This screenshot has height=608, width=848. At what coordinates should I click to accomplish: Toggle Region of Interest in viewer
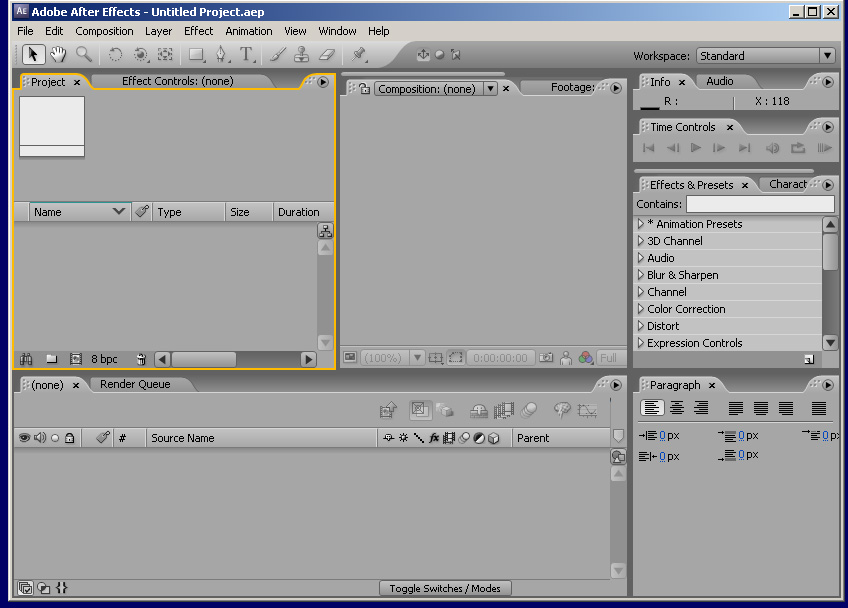(456, 358)
